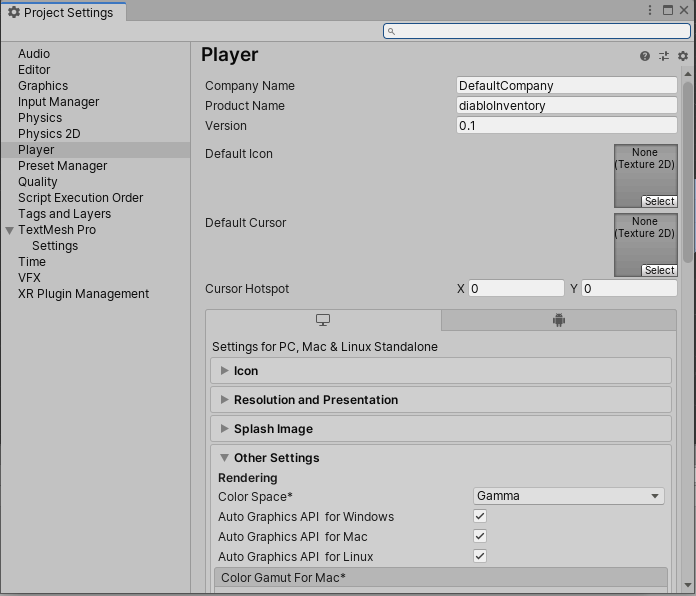Click Select button for Default Cursor
The height and width of the screenshot is (596, 696).
pos(659,270)
